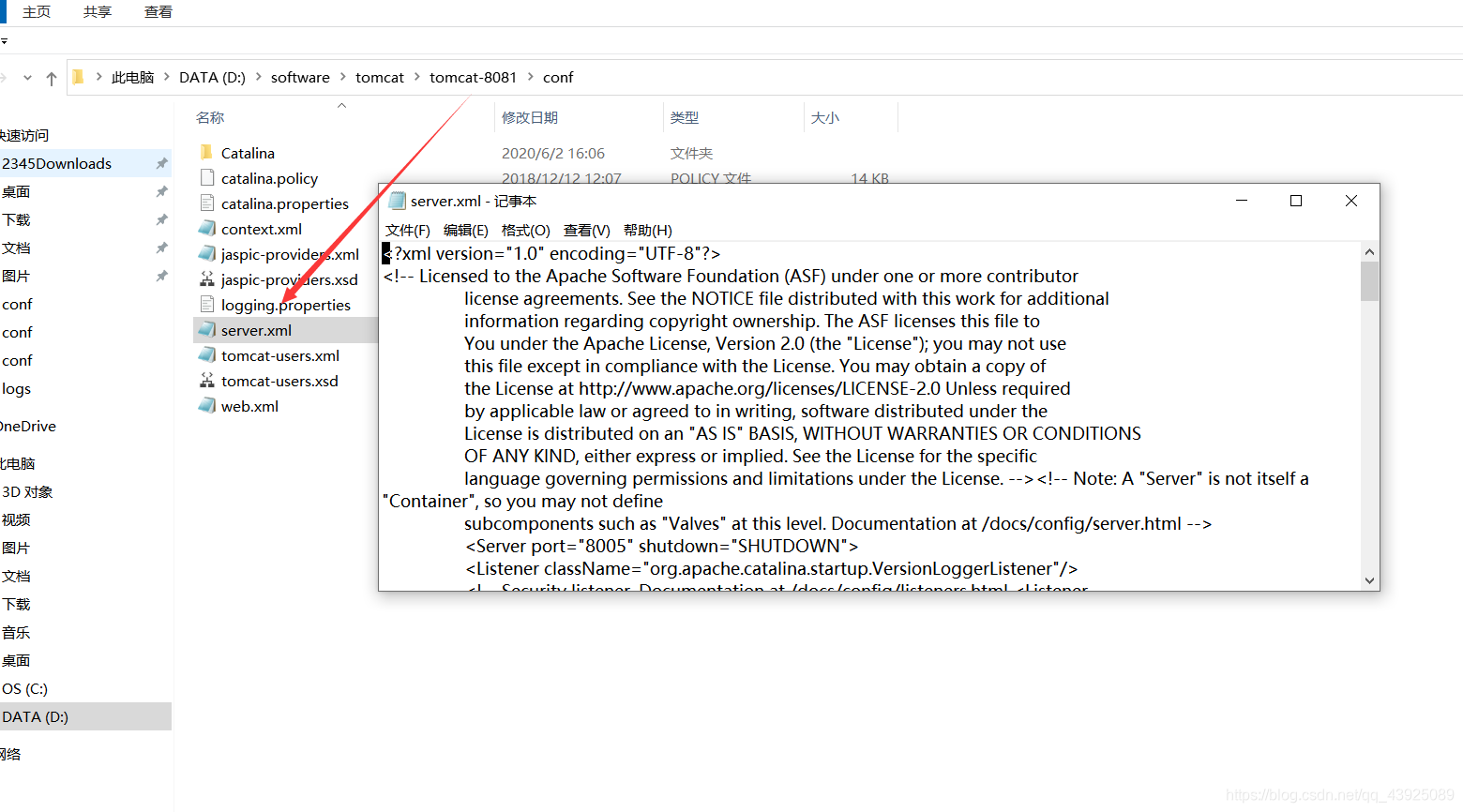Select 视频 in navigation pane

(16, 519)
